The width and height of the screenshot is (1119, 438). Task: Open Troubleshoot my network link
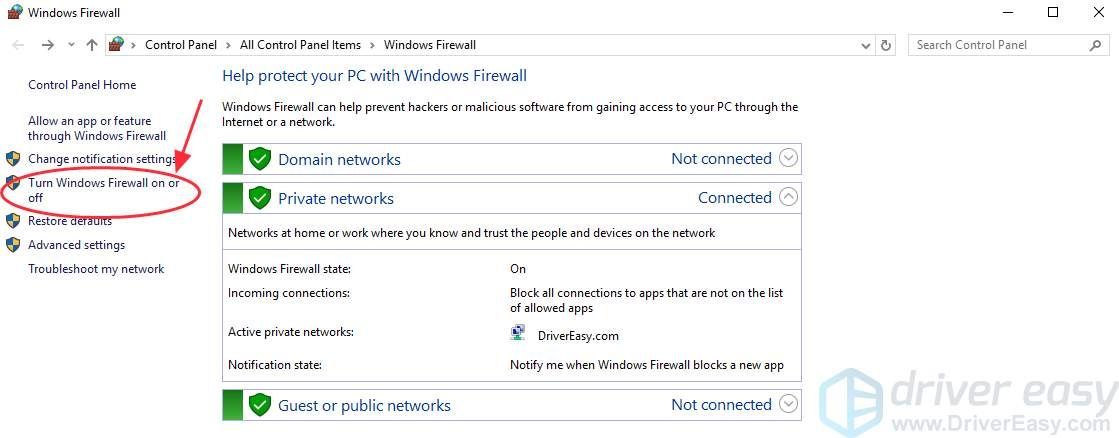pyautogui.click(x=96, y=269)
